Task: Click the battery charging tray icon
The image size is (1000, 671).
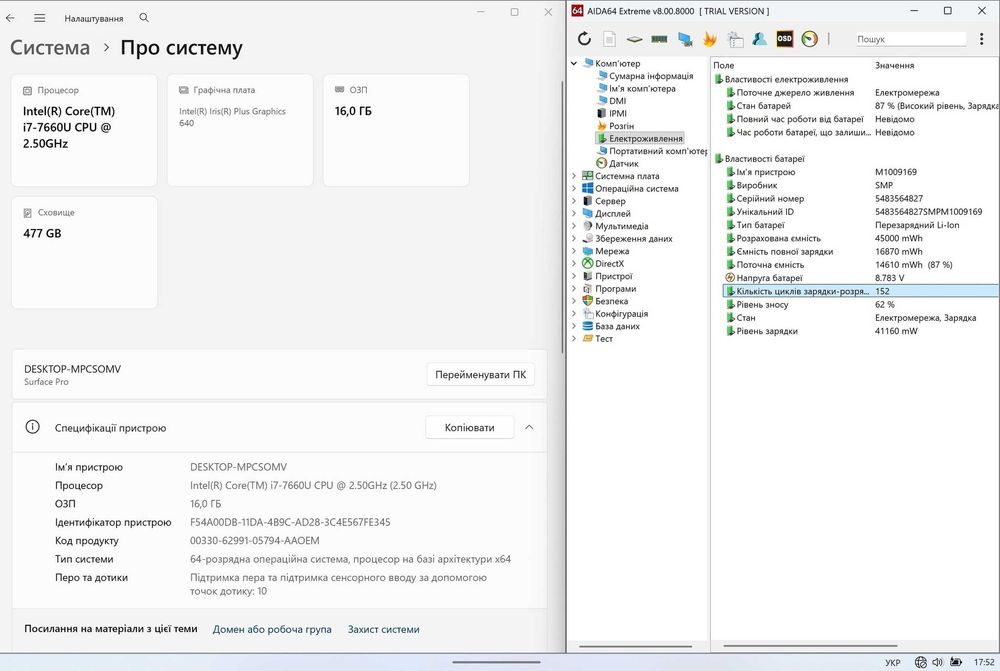Action: (x=956, y=662)
